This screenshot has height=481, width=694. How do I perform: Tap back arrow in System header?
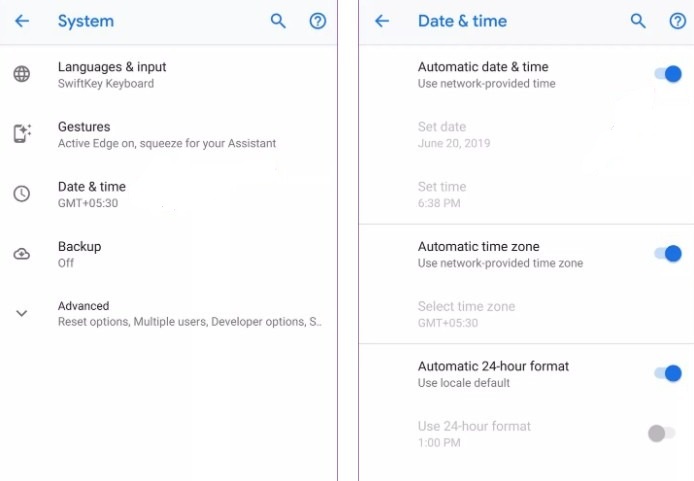[22, 21]
